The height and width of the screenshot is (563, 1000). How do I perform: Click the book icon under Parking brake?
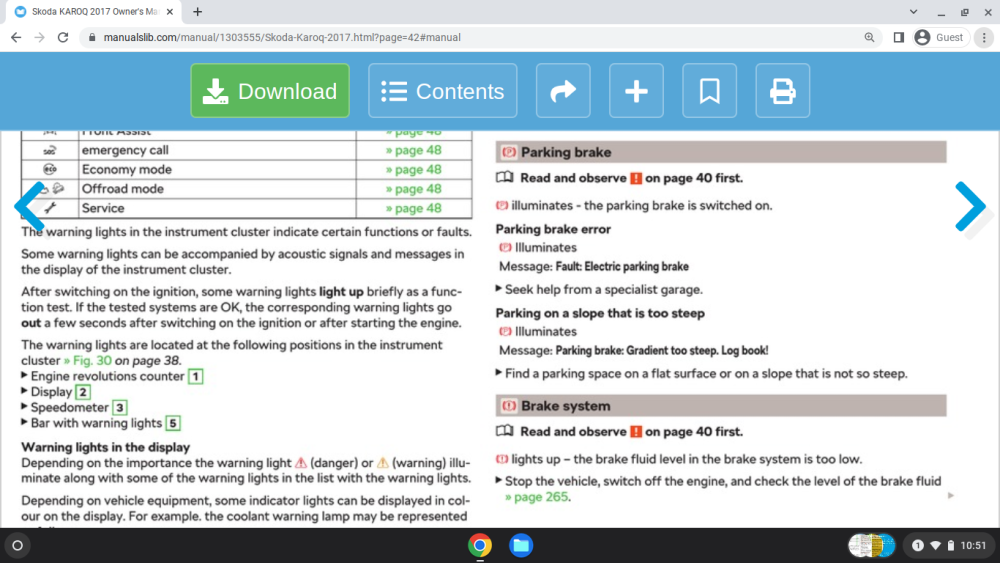point(504,177)
